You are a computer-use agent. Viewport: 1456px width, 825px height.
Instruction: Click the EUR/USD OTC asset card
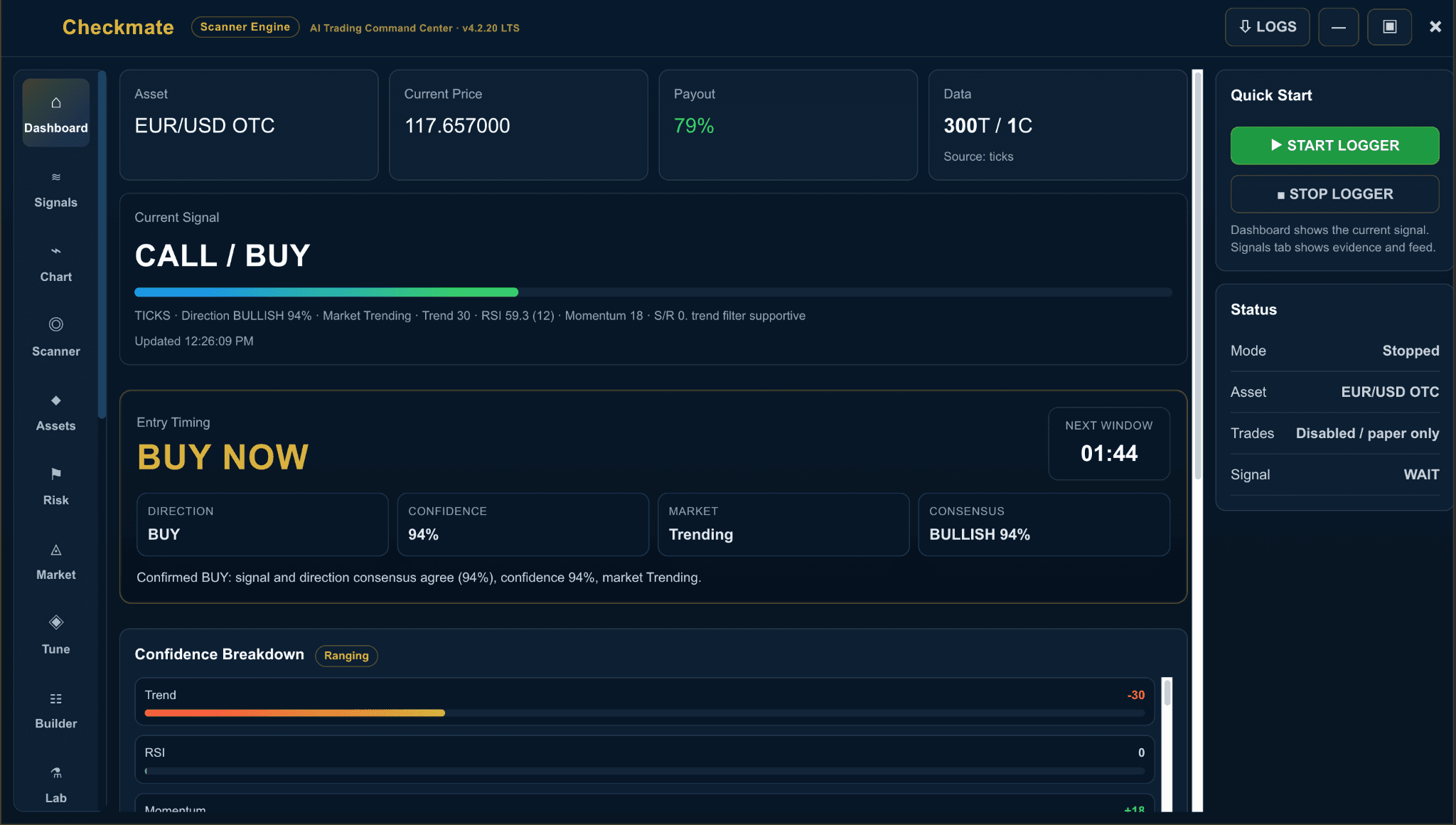pos(249,124)
